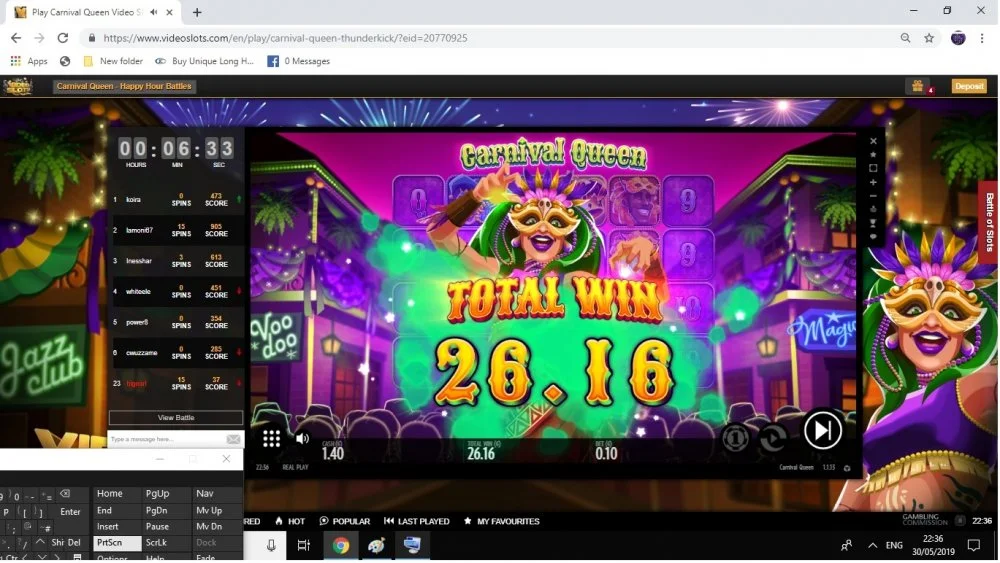This screenshot has width=1000, height=563.
Task: Open chat bubble icon in game sidebar
Action: pos(873,237)
